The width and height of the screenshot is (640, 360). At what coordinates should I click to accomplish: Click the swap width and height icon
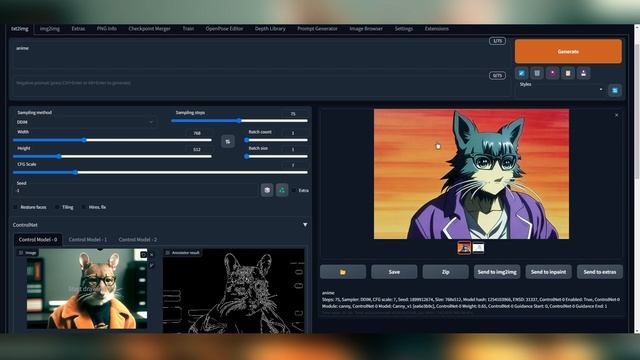click(228, 142)
